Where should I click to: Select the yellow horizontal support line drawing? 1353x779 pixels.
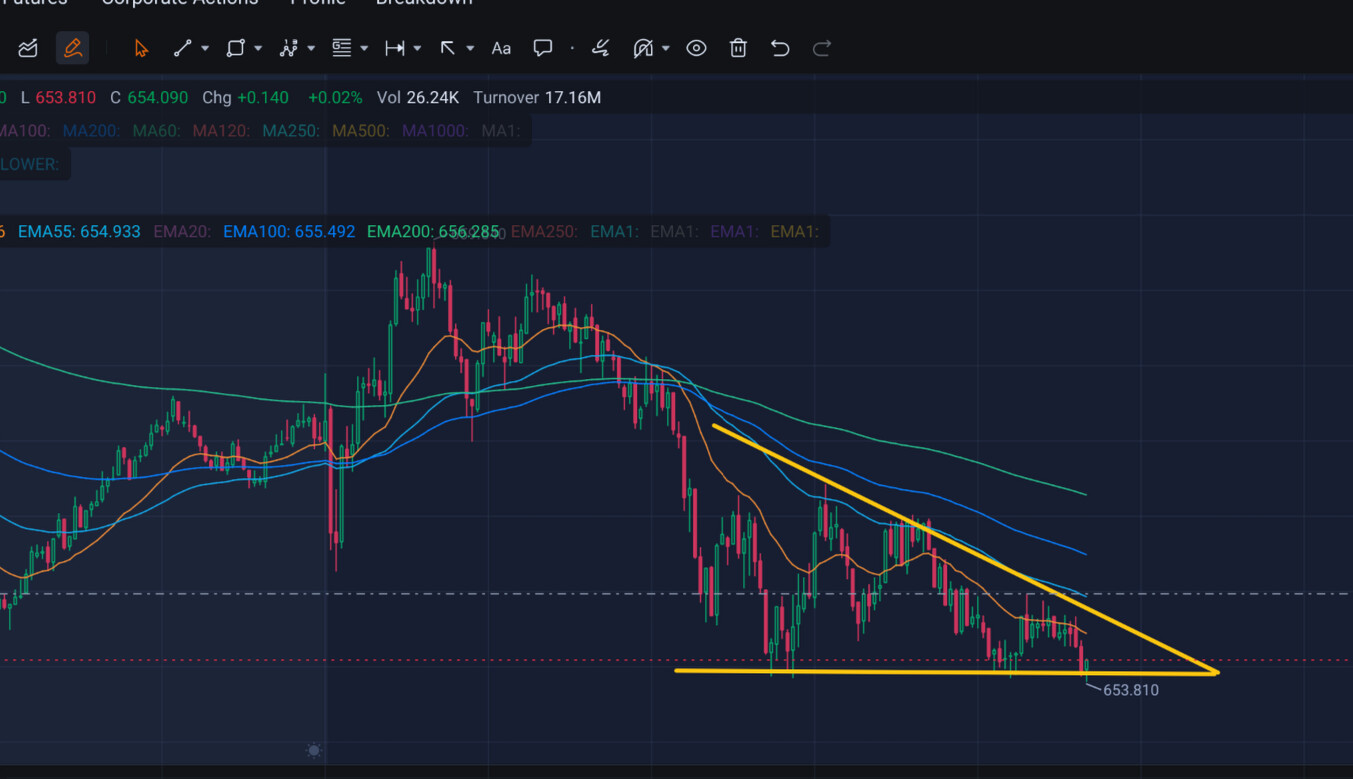946,671
